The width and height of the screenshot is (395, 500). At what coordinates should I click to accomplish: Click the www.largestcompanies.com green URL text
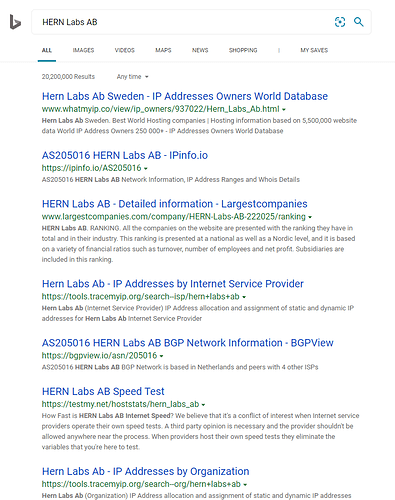[174, 217]
